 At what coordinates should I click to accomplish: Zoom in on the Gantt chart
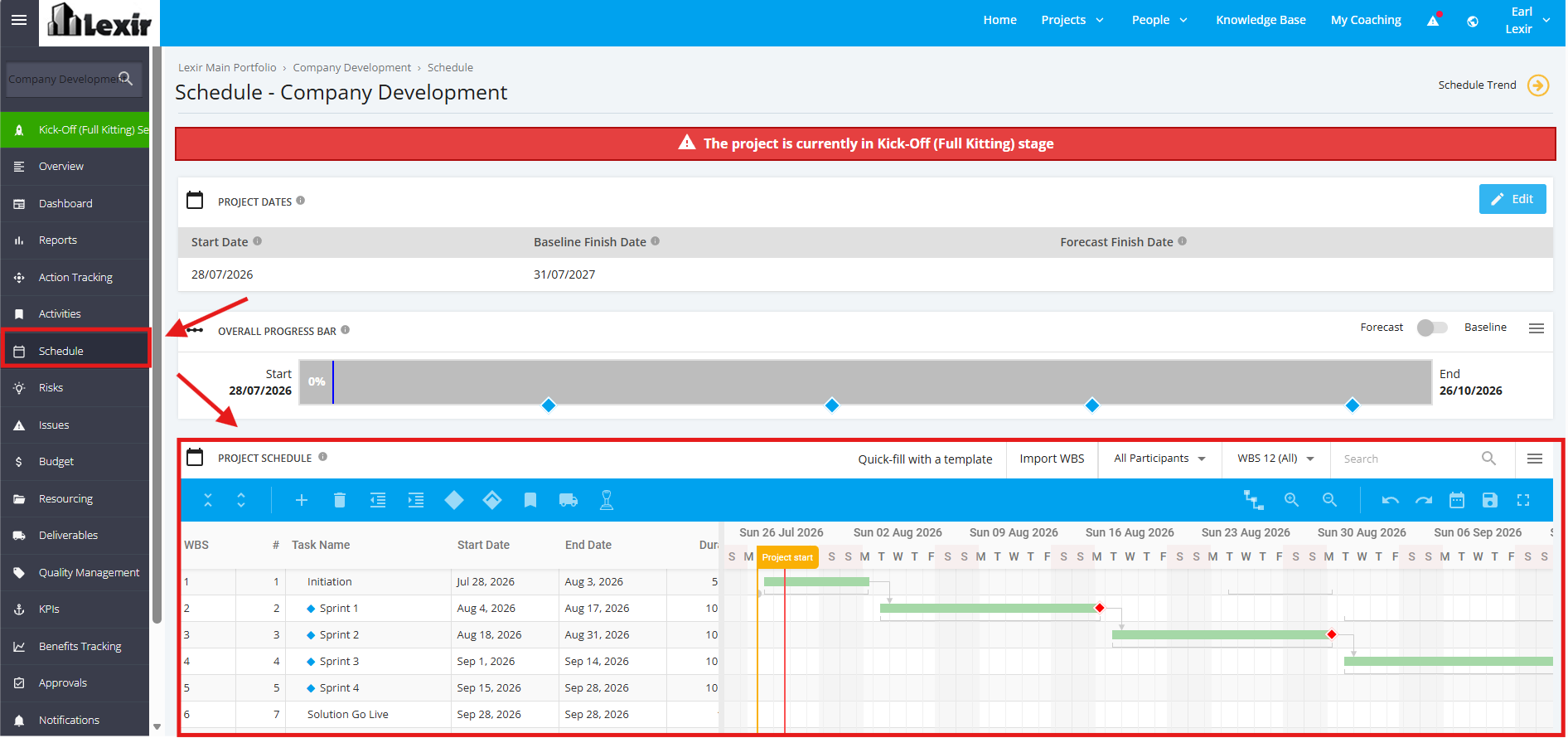(1291, 500)
